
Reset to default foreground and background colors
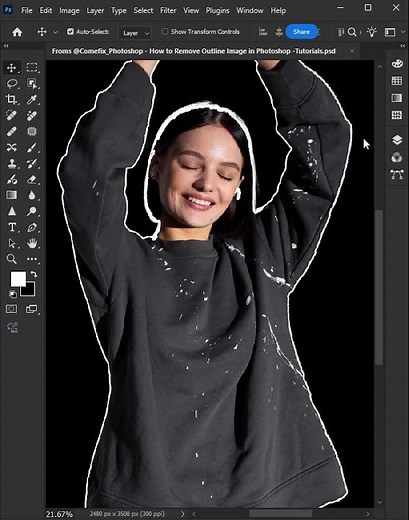pos(12,294)
